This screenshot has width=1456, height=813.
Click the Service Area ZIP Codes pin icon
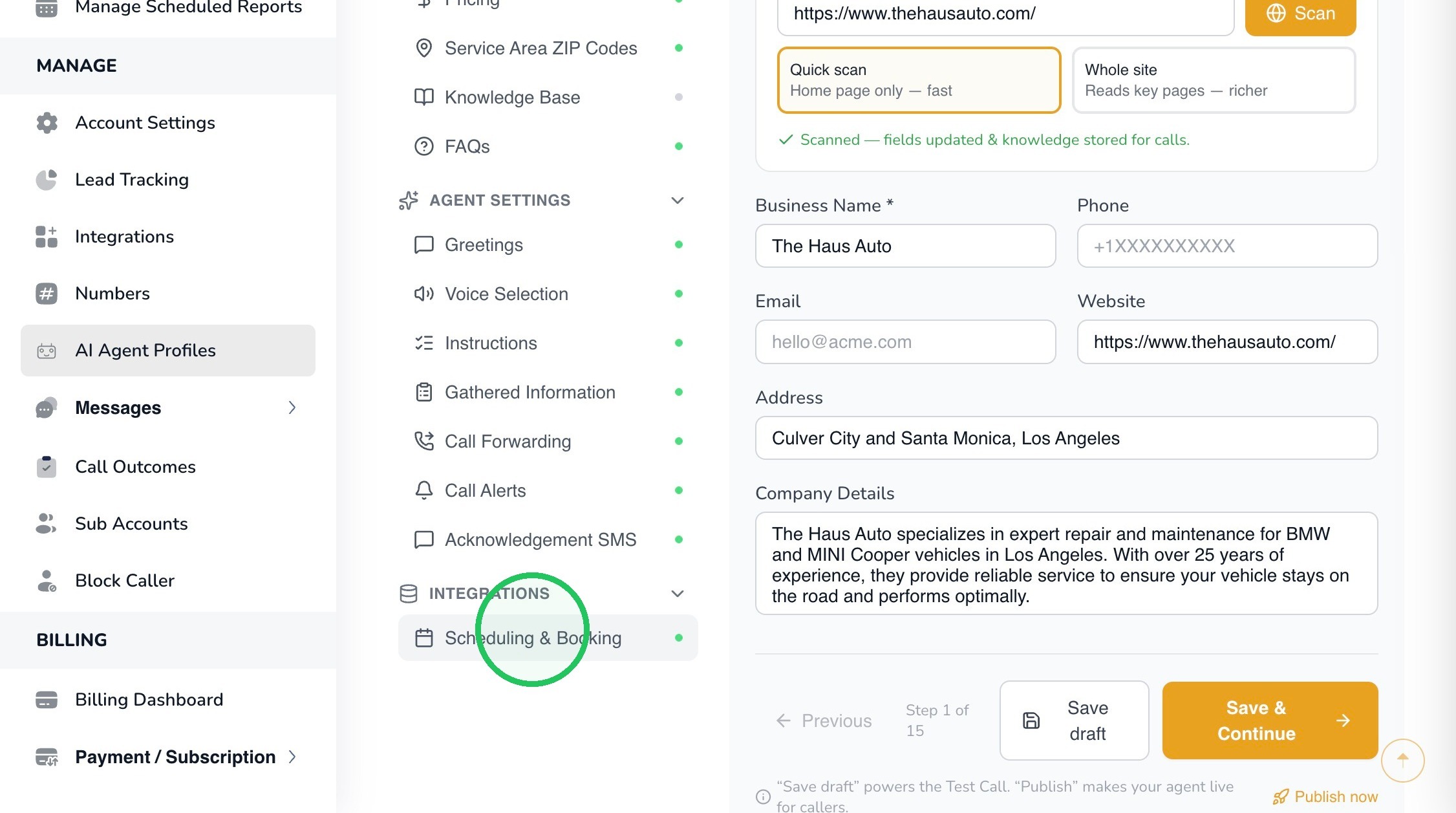[x=423, y=48]
